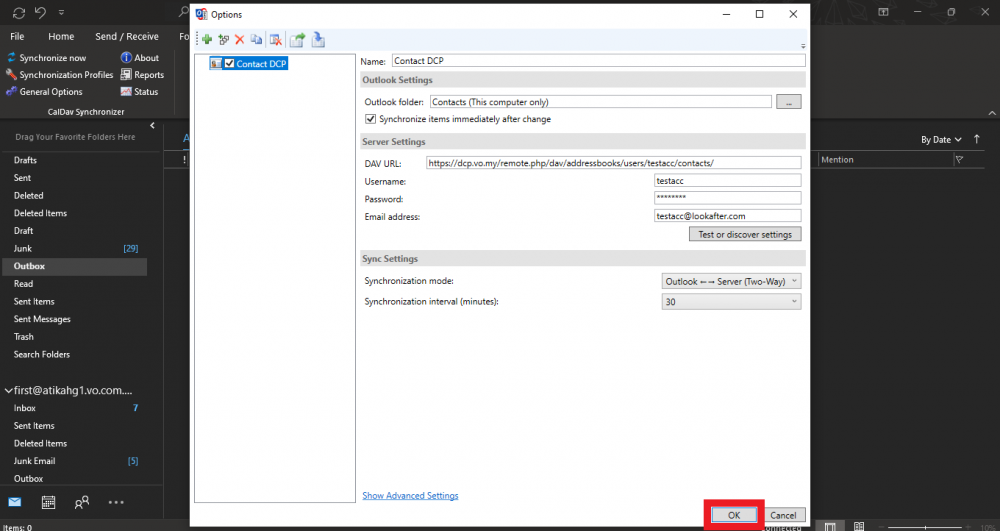
Task: Click the red X delete profile icon
Action: pos(239,40)
